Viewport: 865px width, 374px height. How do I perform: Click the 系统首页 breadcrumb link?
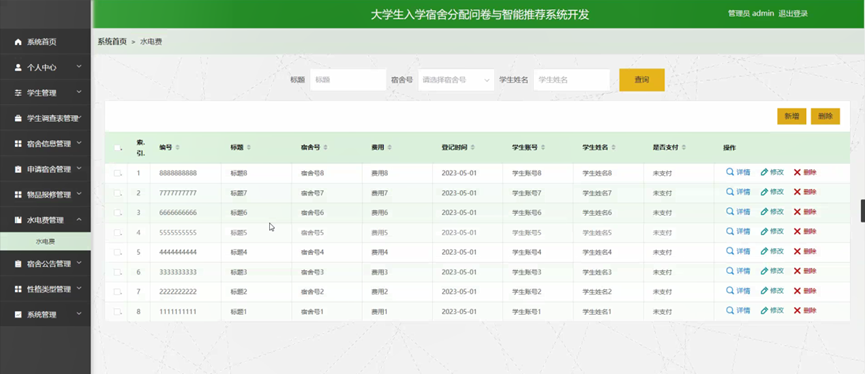[x=112, y=42]
